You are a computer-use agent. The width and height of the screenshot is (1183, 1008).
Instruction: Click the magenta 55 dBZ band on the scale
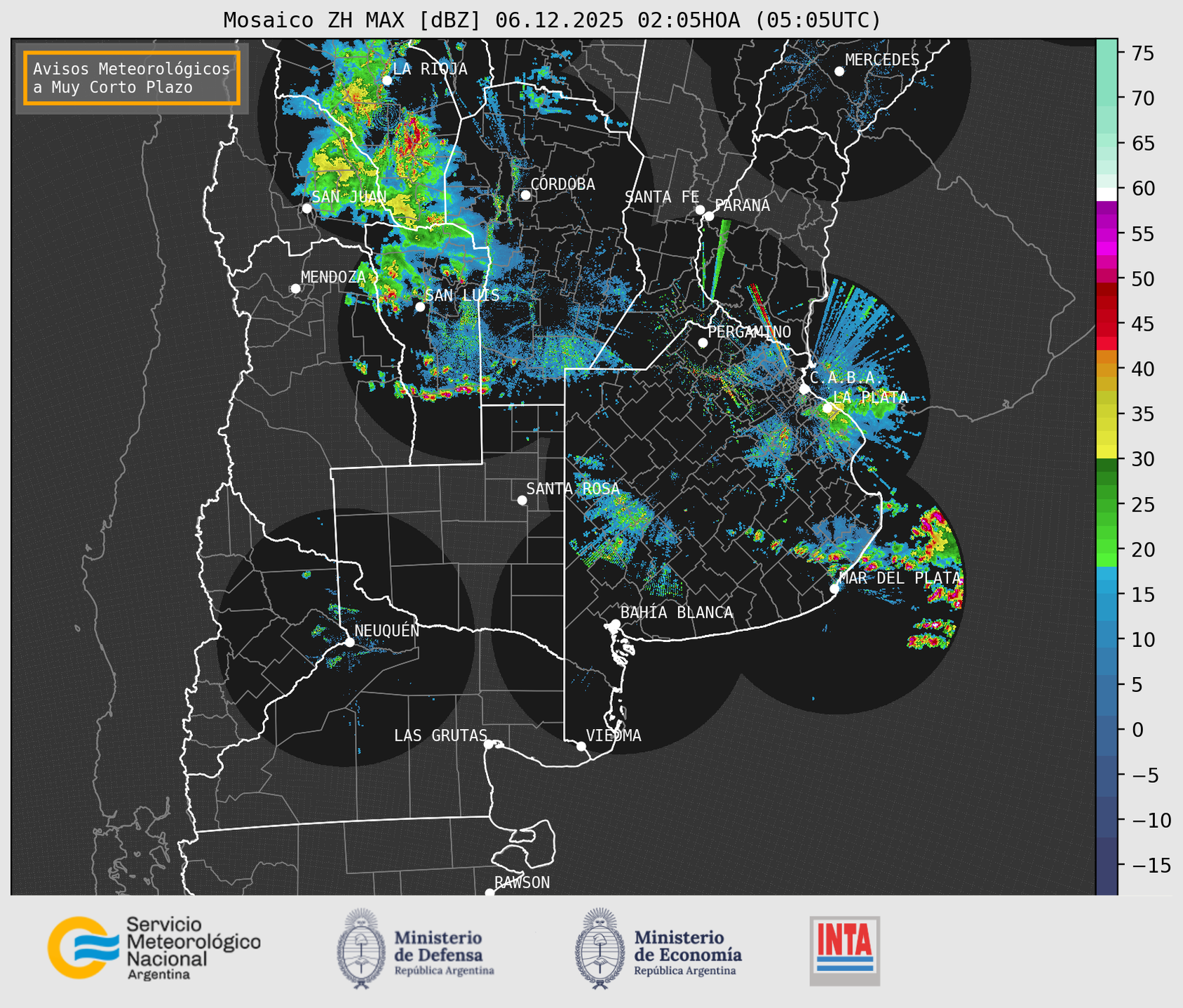pos(1107,234)
